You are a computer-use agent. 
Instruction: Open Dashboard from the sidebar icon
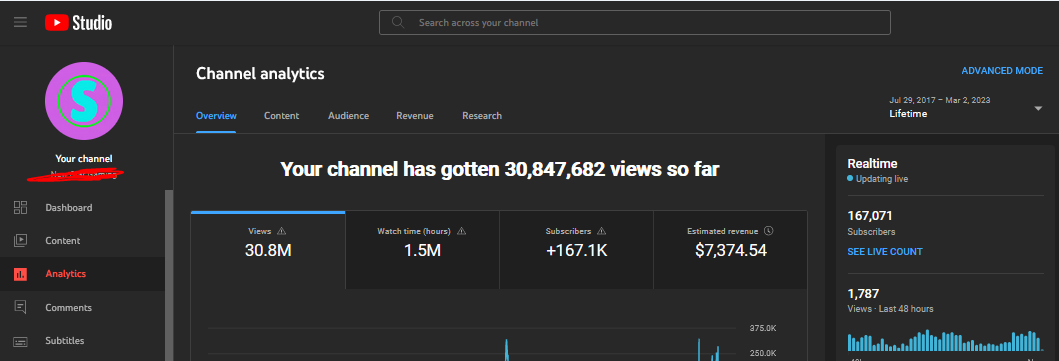pos(20,208)
